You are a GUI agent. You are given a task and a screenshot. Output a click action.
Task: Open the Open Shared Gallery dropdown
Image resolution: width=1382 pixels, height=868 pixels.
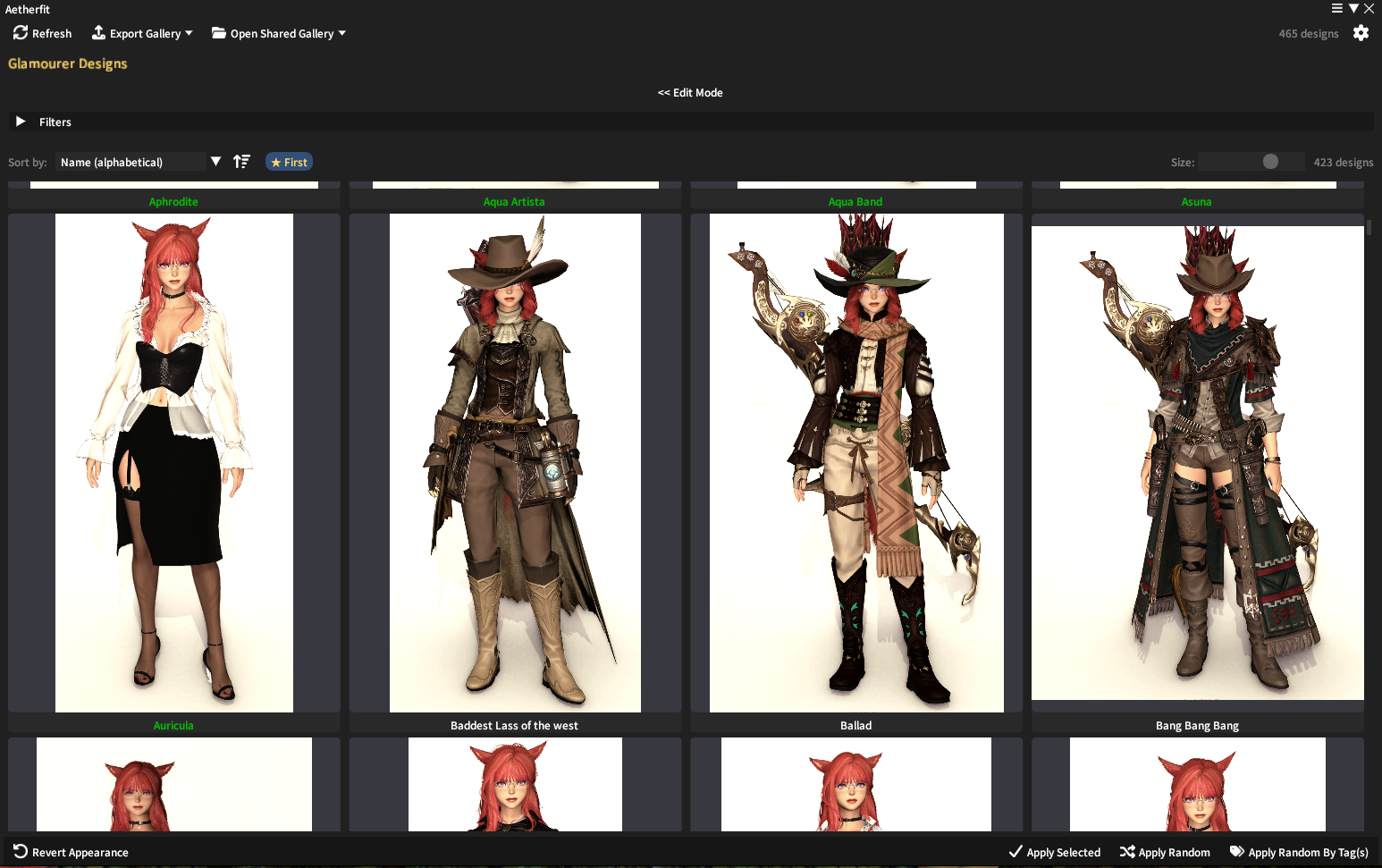(x=279, y=33)
